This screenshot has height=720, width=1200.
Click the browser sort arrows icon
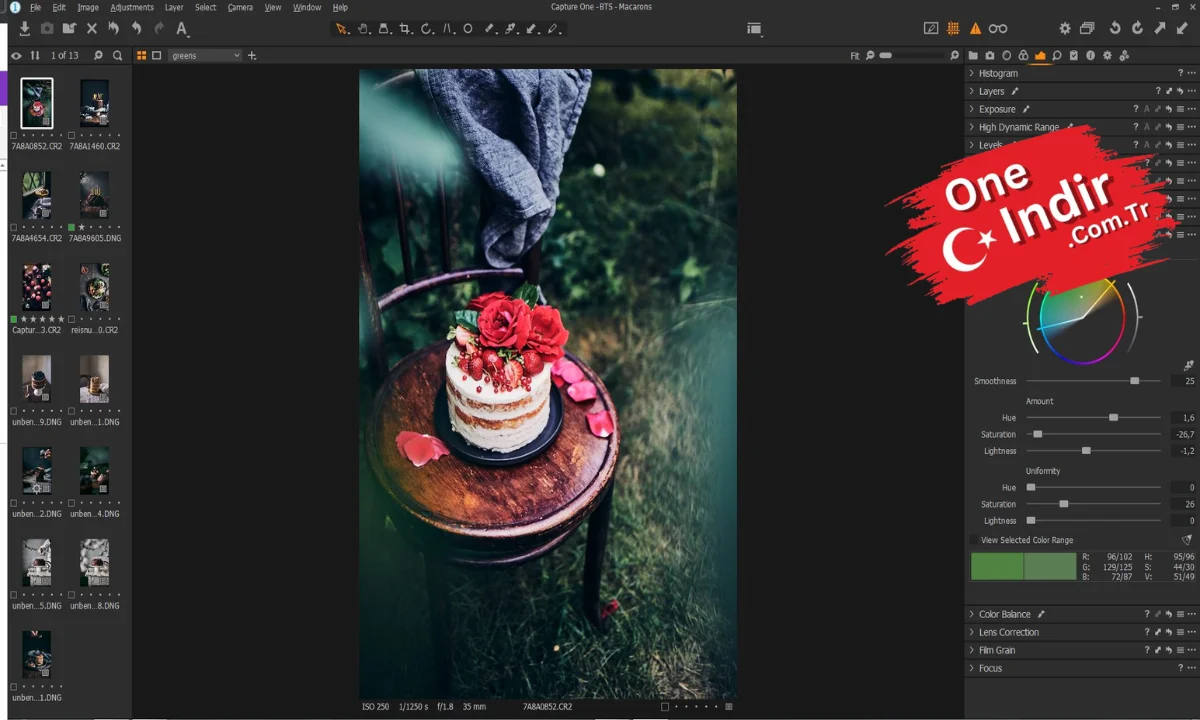(x=35, y=56)
